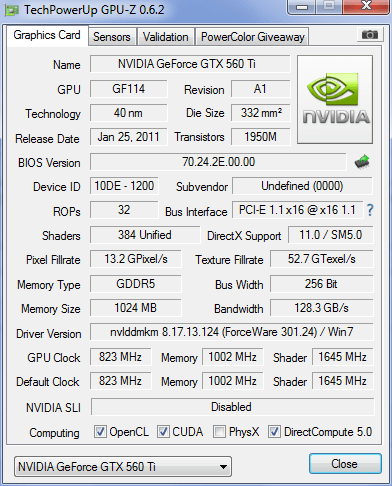Minimize the GPU-Z window
Screen dimensions: 392x486
click(302, 6)
